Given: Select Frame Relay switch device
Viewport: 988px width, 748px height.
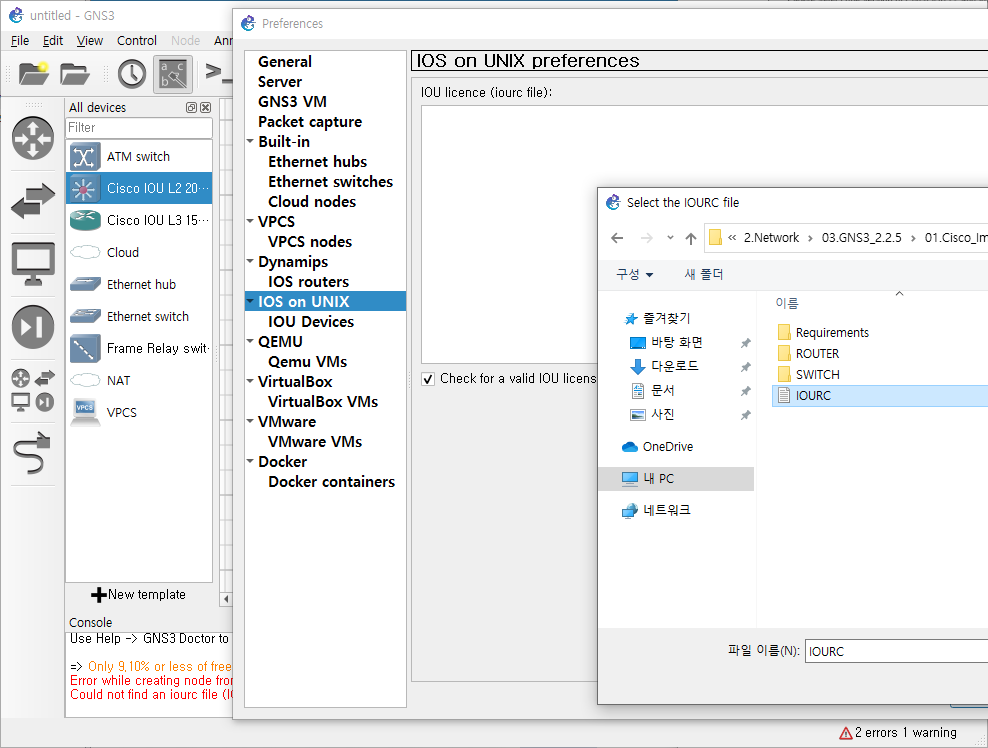Looking at the screenshot, I should click(139, 348).
